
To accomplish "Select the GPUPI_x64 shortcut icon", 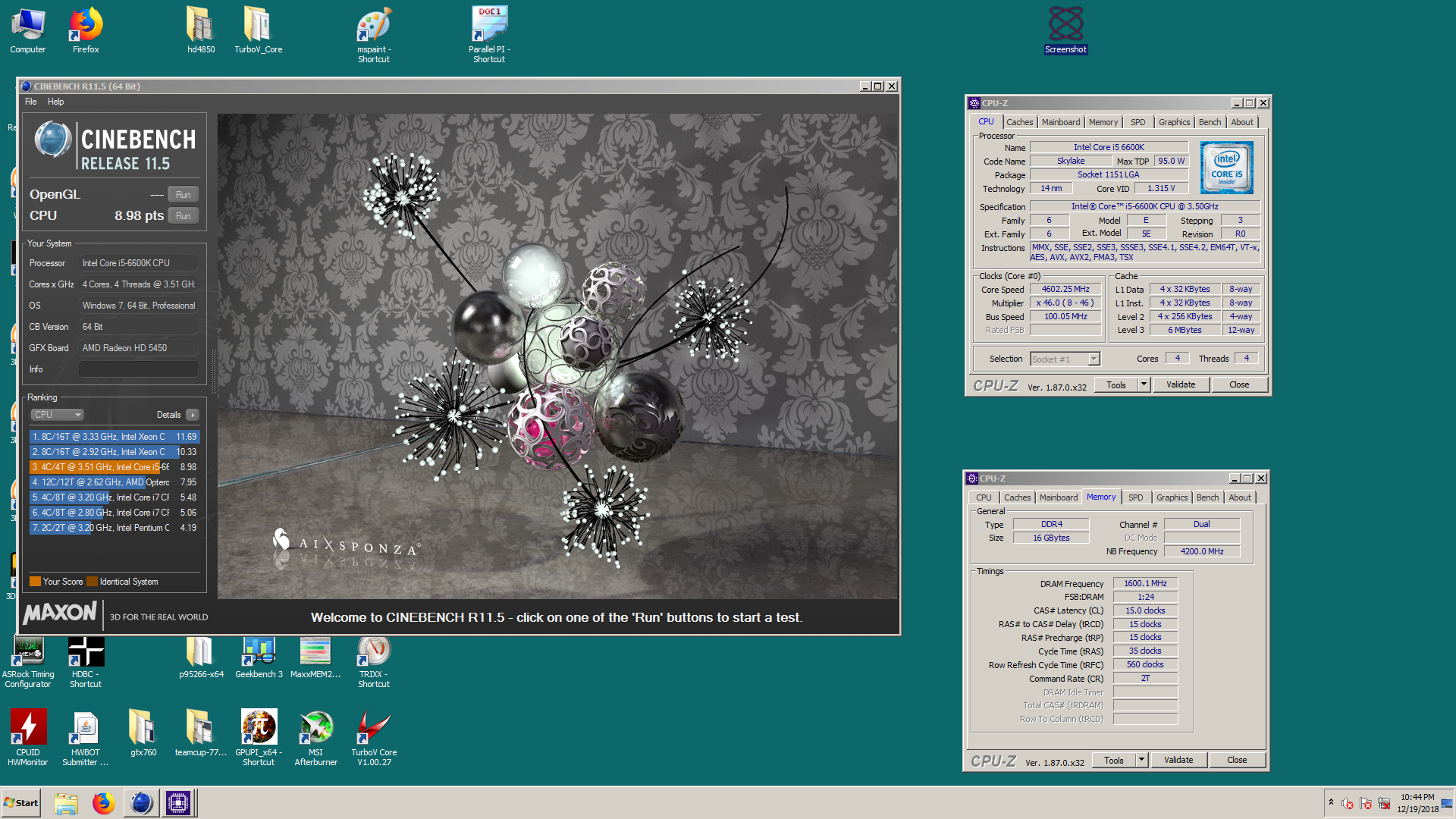I will coord(259,737).
